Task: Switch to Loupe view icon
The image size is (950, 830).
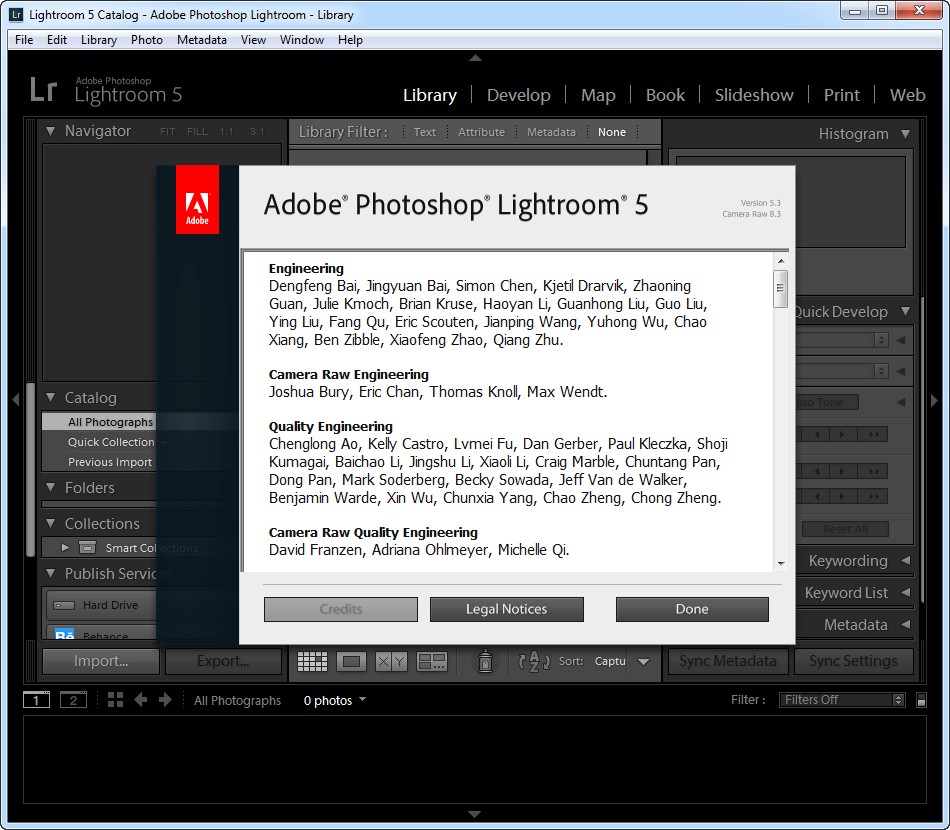Action: point(351,662)
